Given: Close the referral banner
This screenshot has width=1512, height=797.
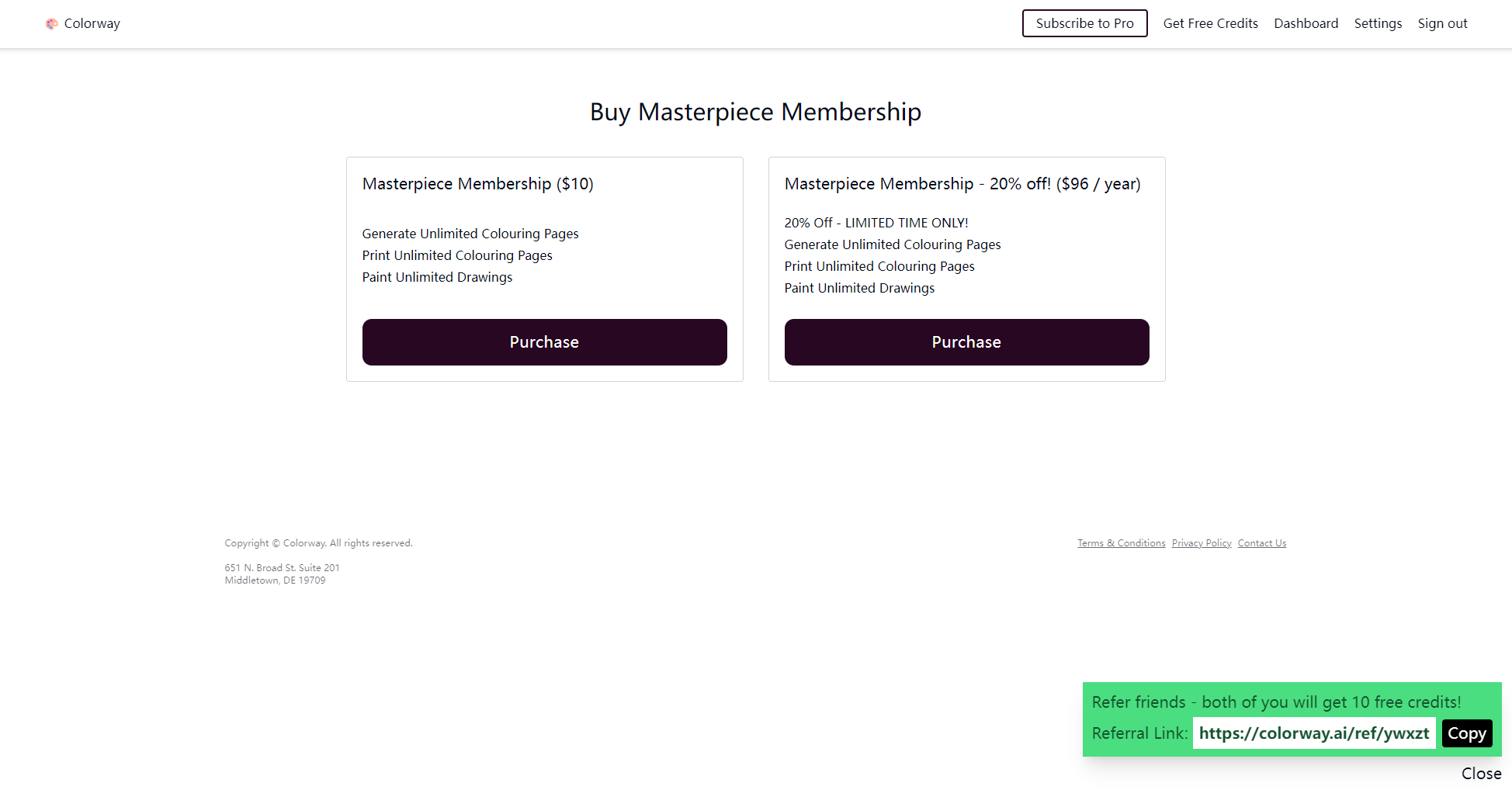Looking at the screenshot, I should [x=1481, y=774].
